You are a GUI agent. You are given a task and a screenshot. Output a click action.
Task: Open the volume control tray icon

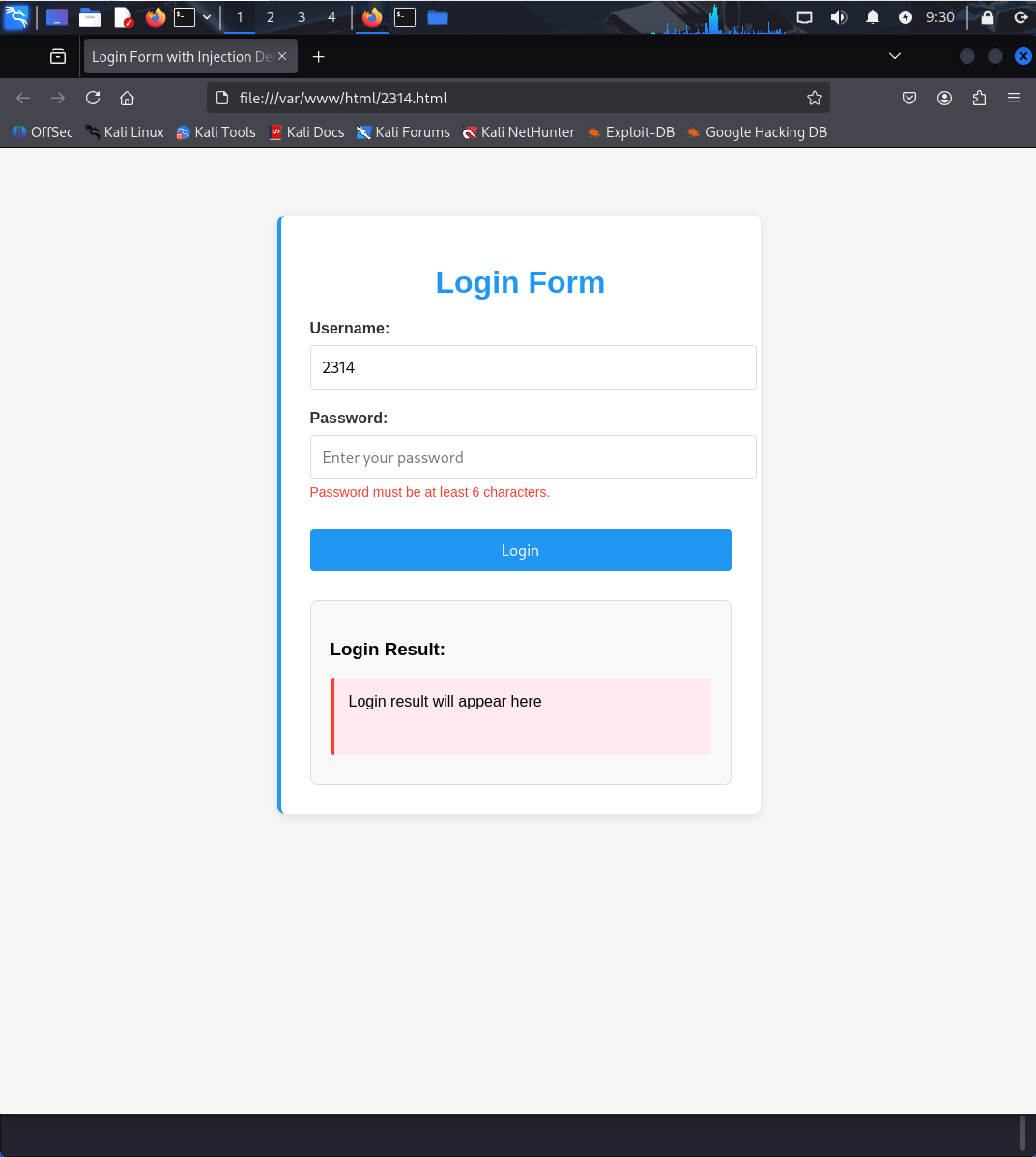[x=838, y=17]
